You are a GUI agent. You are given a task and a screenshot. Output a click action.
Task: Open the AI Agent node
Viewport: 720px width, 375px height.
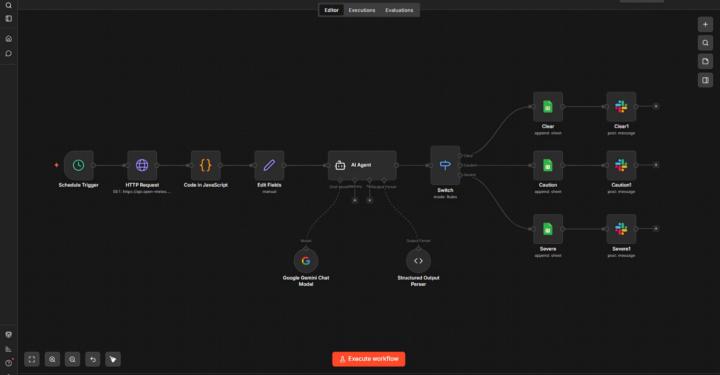pos(362,165)
